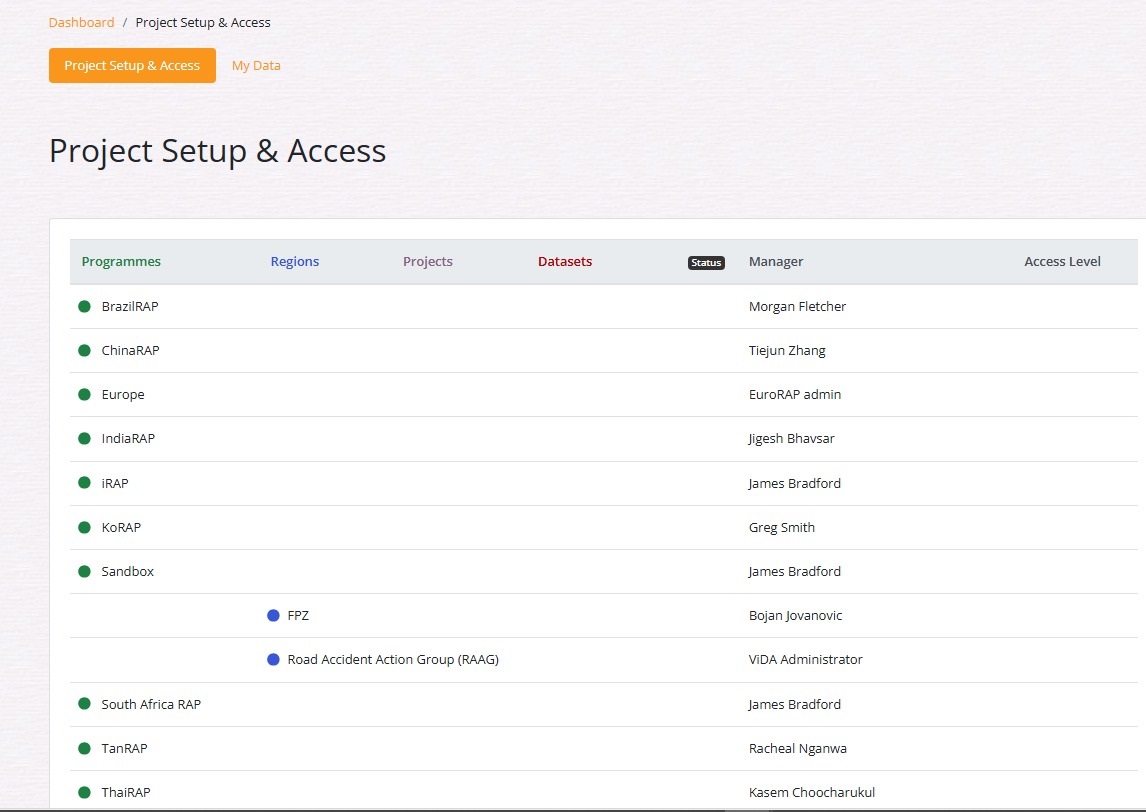
Task: Click the Regions column header
Action: click(x=295, y=262)
